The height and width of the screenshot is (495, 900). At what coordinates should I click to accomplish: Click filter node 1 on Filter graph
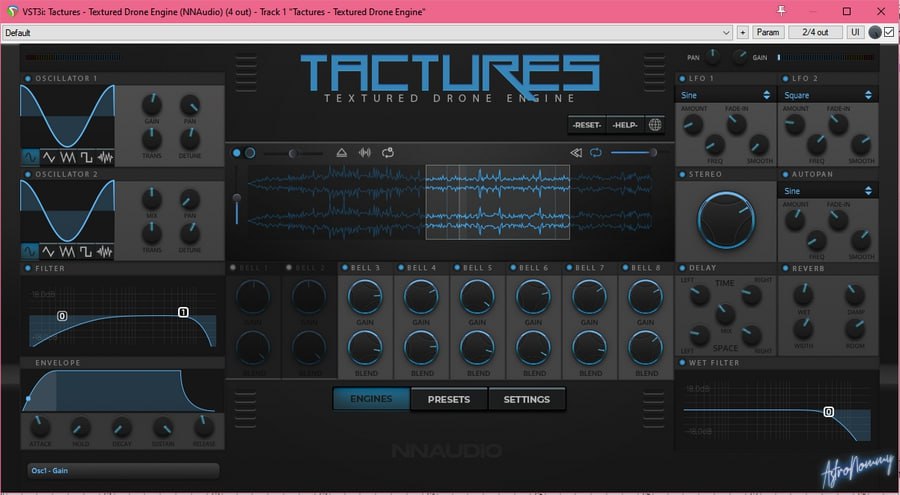[183, 312]
